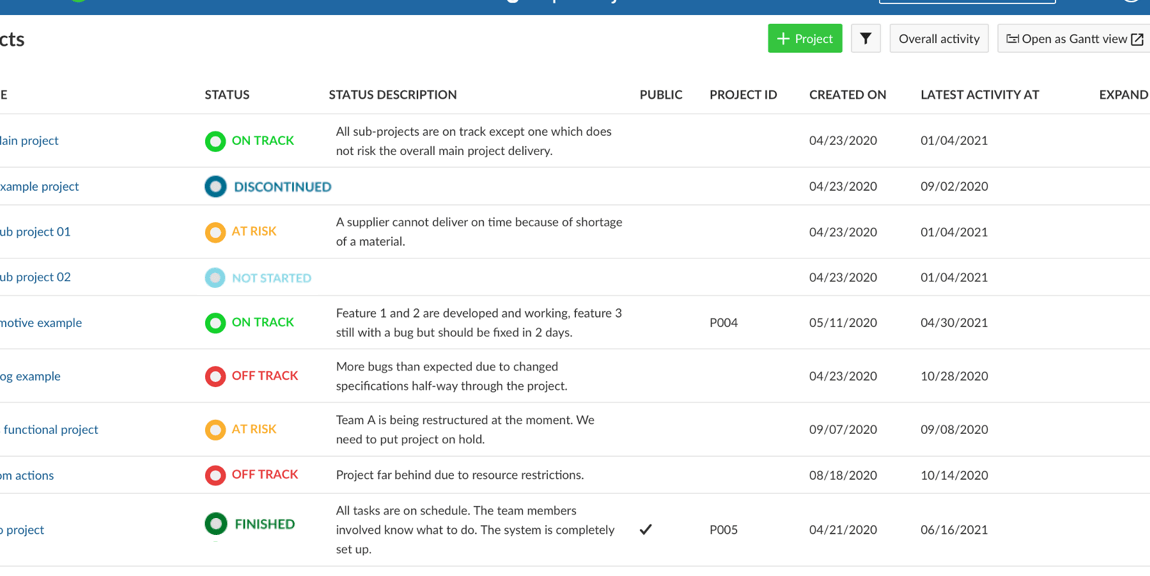
Task: Click red OFF TRACK circle in actions row
Action: pyautogui.click(x=215, y=475)
